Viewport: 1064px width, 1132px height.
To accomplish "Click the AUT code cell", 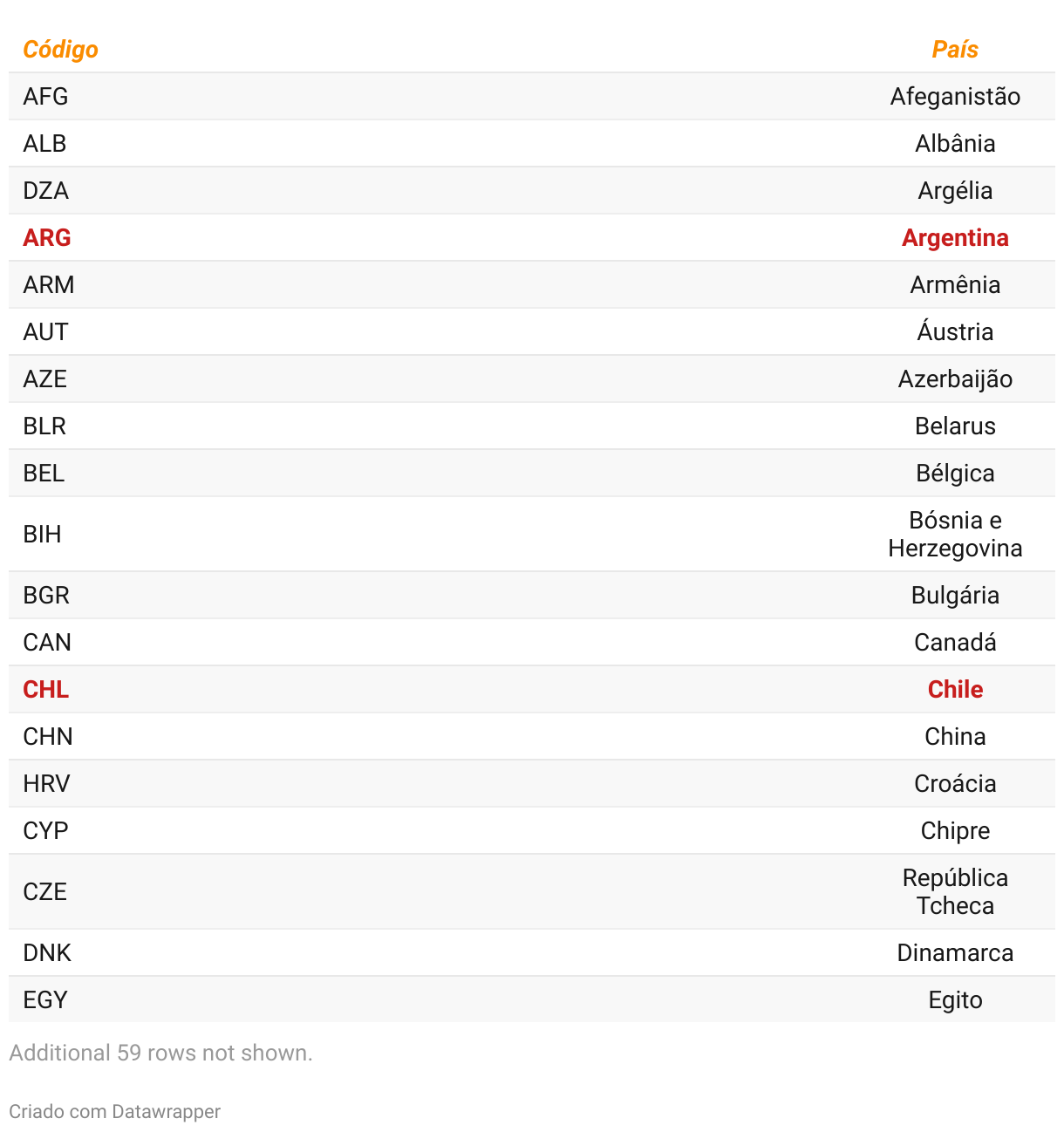I will click(45, 332).
